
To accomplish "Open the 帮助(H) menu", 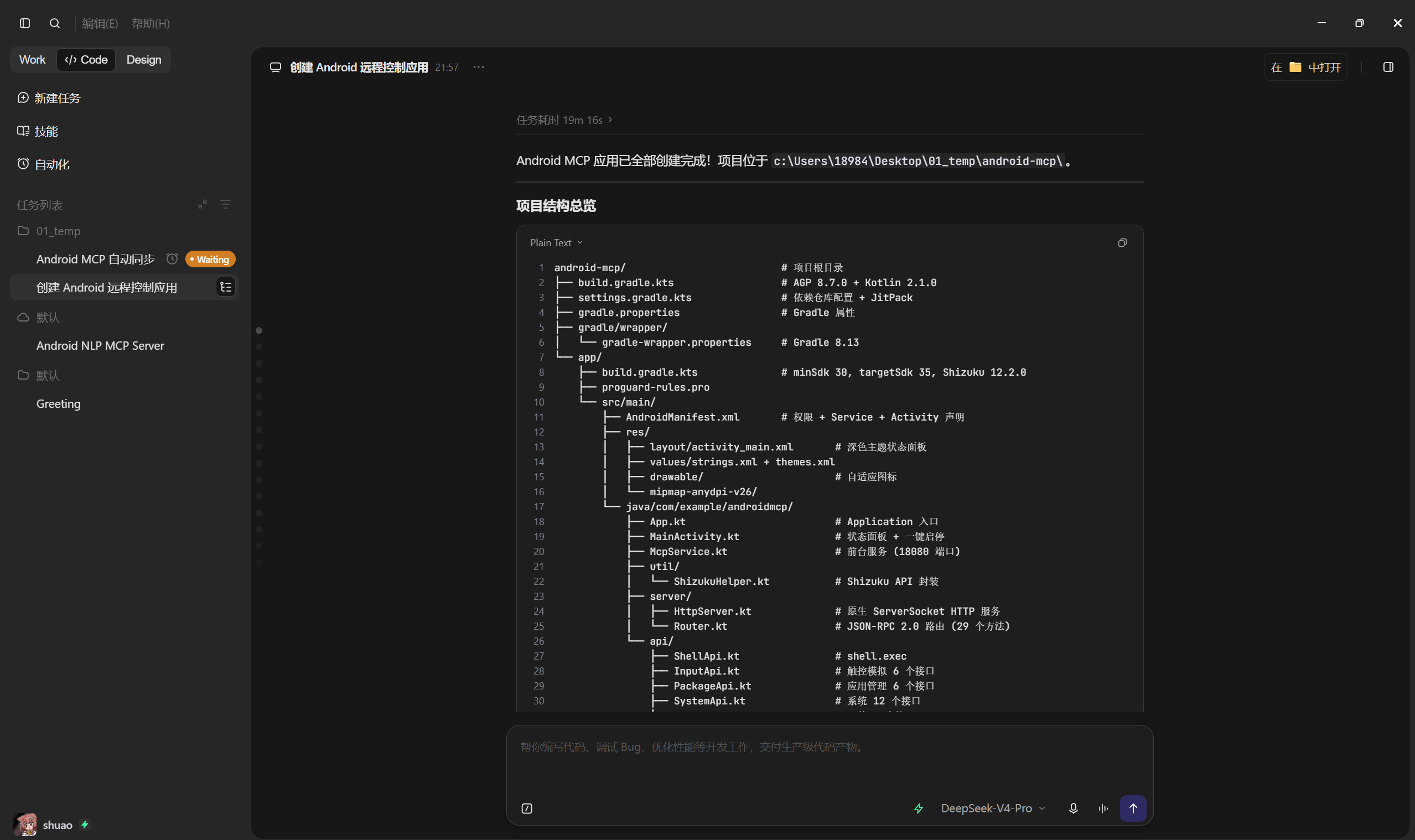I will (x=151, y=23).
